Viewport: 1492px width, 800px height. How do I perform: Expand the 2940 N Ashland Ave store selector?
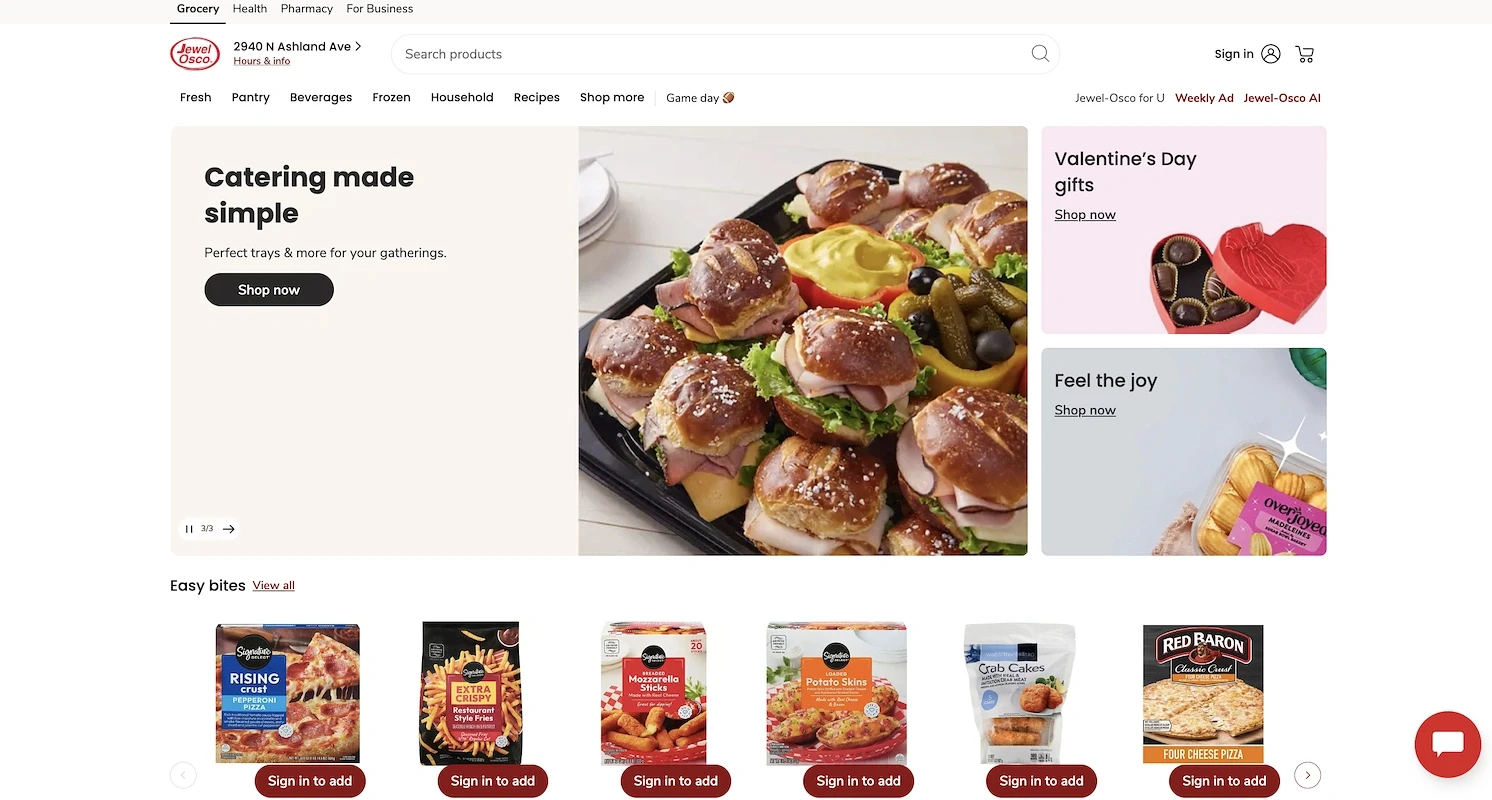pos(297,46)
